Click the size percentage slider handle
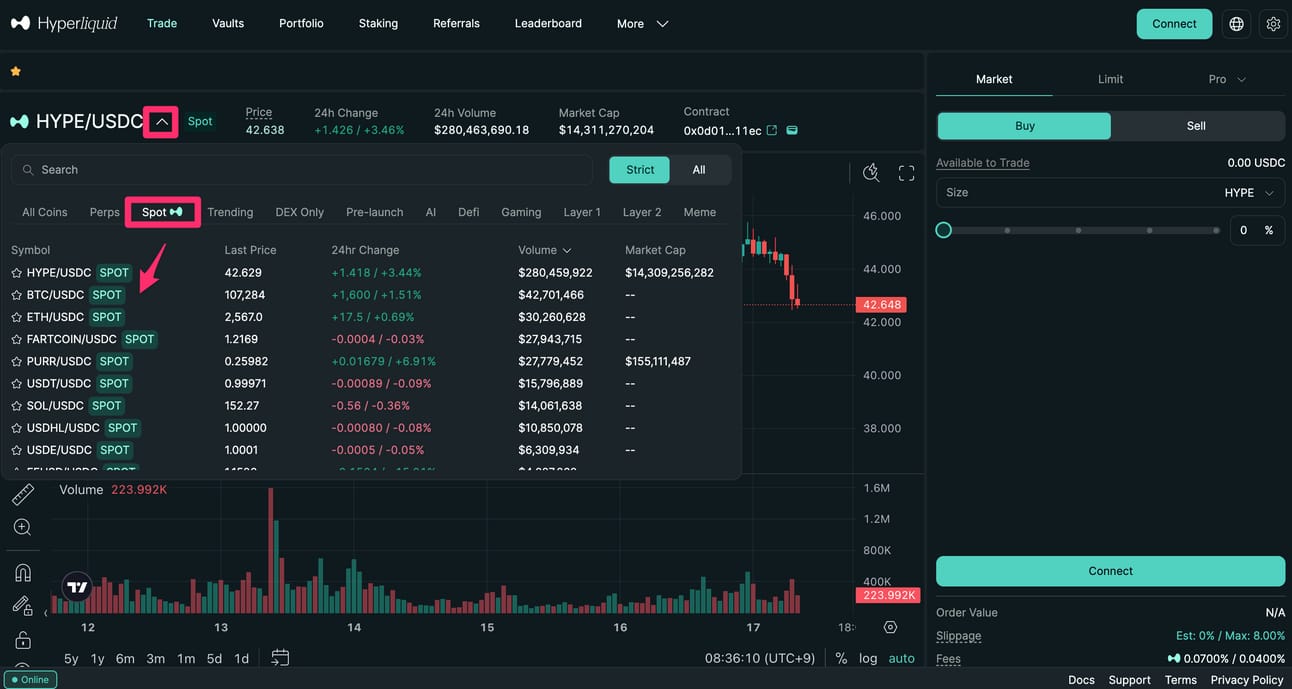 943,230
